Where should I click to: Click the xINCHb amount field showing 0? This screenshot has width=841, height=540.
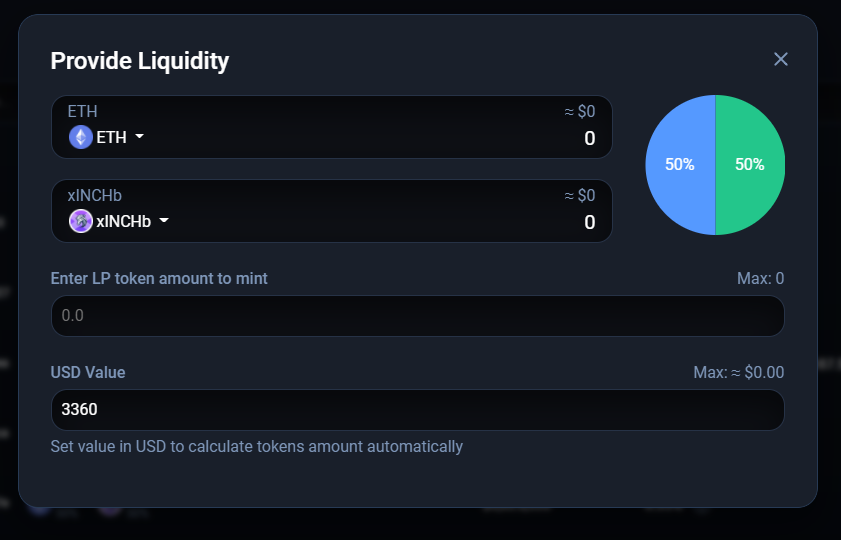tap(589, 222)
